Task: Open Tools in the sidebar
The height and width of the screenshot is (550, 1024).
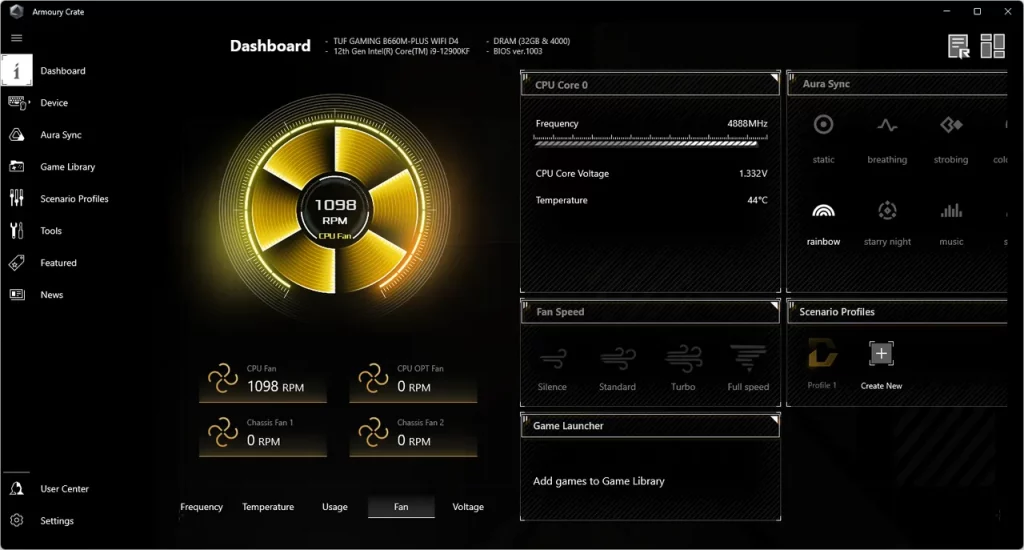Action: 51,231
